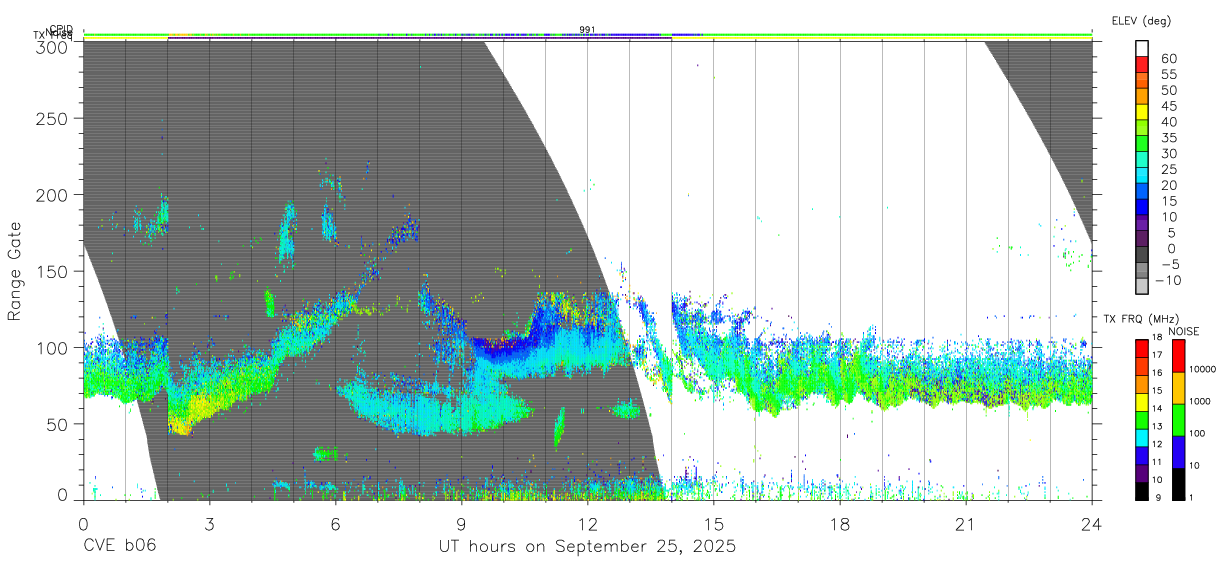The image size is (1228, 567).
Task: Click the '60' label on ELEV scale
Action: point(1167,58)
